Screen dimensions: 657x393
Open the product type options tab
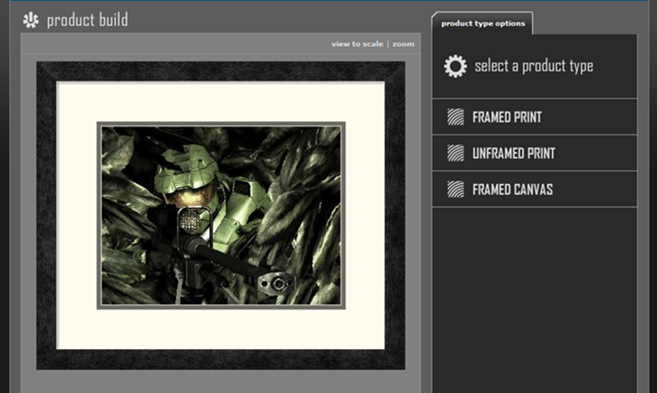(482, 23)
